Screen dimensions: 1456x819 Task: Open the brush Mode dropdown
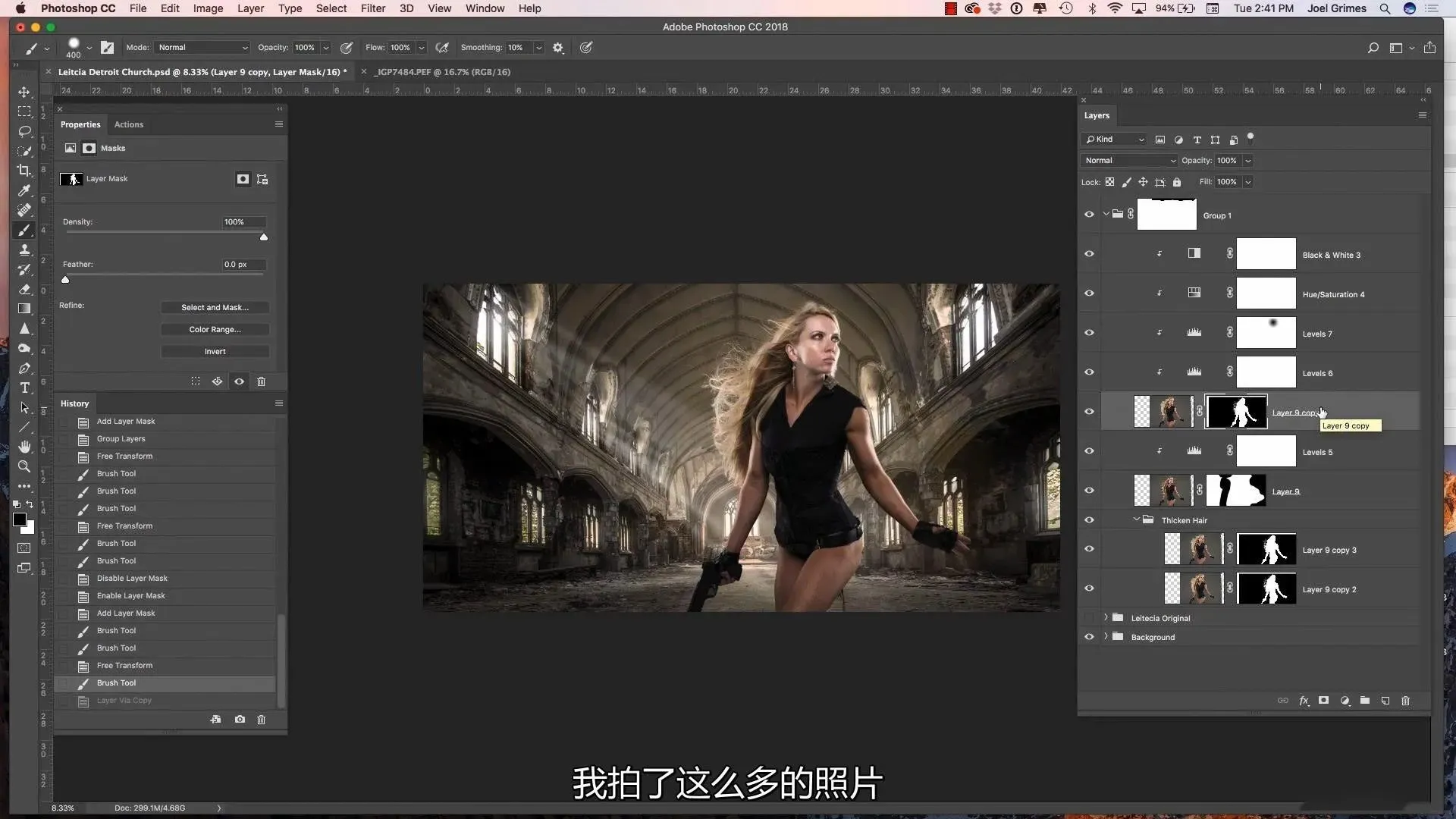coord(202,48)
